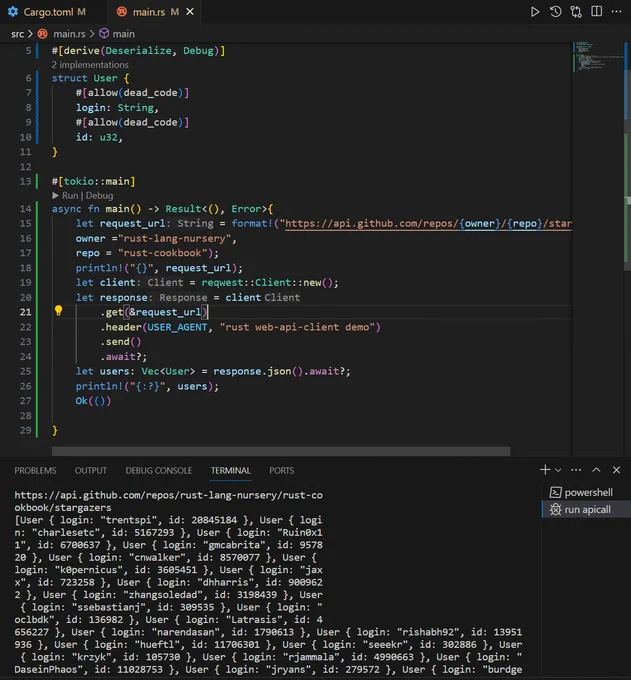
Task: Open the main symbol breadcrumb
Action: pyautogui.click(x=124, y=34)
